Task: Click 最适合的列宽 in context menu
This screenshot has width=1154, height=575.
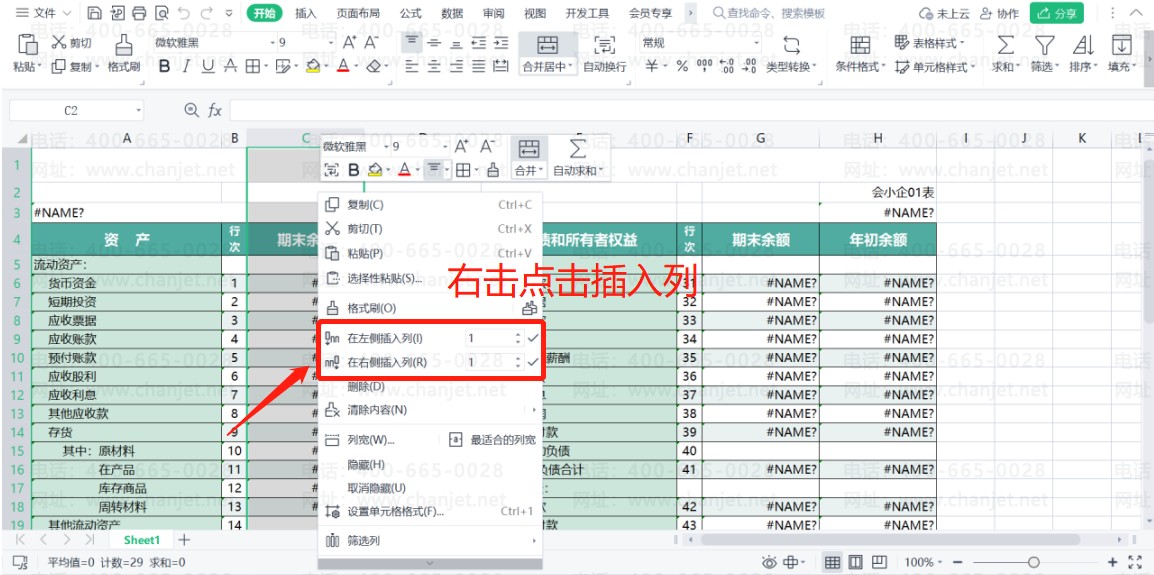Action: point(493,440)
